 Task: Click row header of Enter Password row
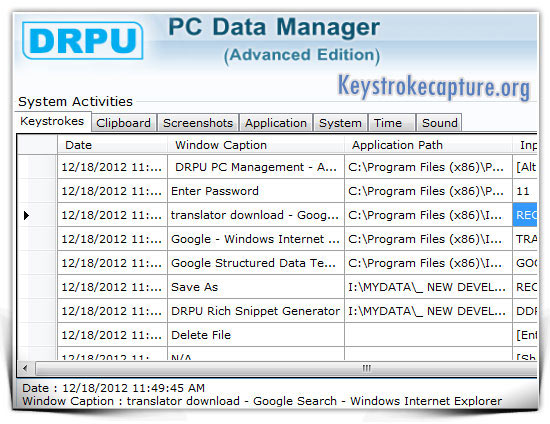pyautogui.click(x=38, y=191)
